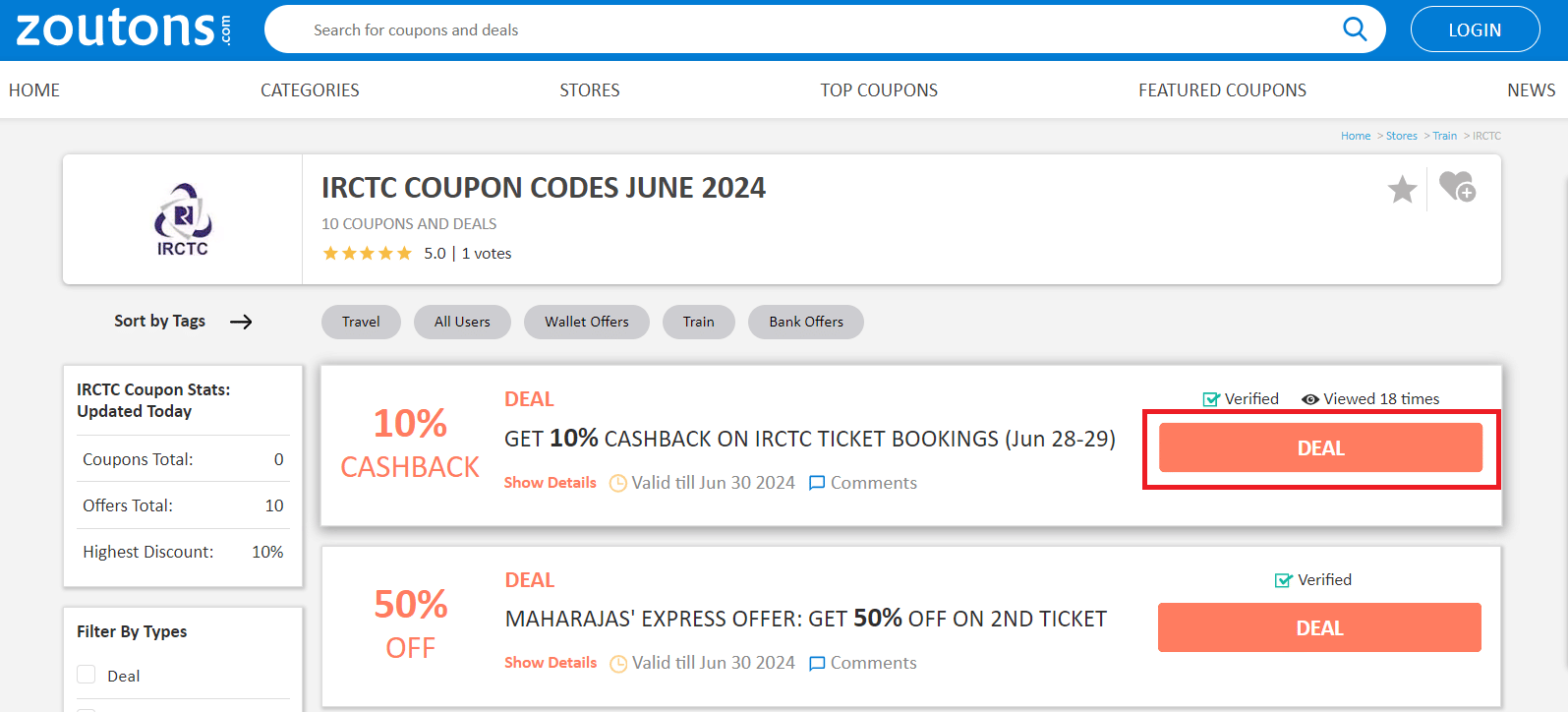Open Comments on 10% cashback deal
The width and height of the screenshot is (1568, 712).
pos(874,483)
